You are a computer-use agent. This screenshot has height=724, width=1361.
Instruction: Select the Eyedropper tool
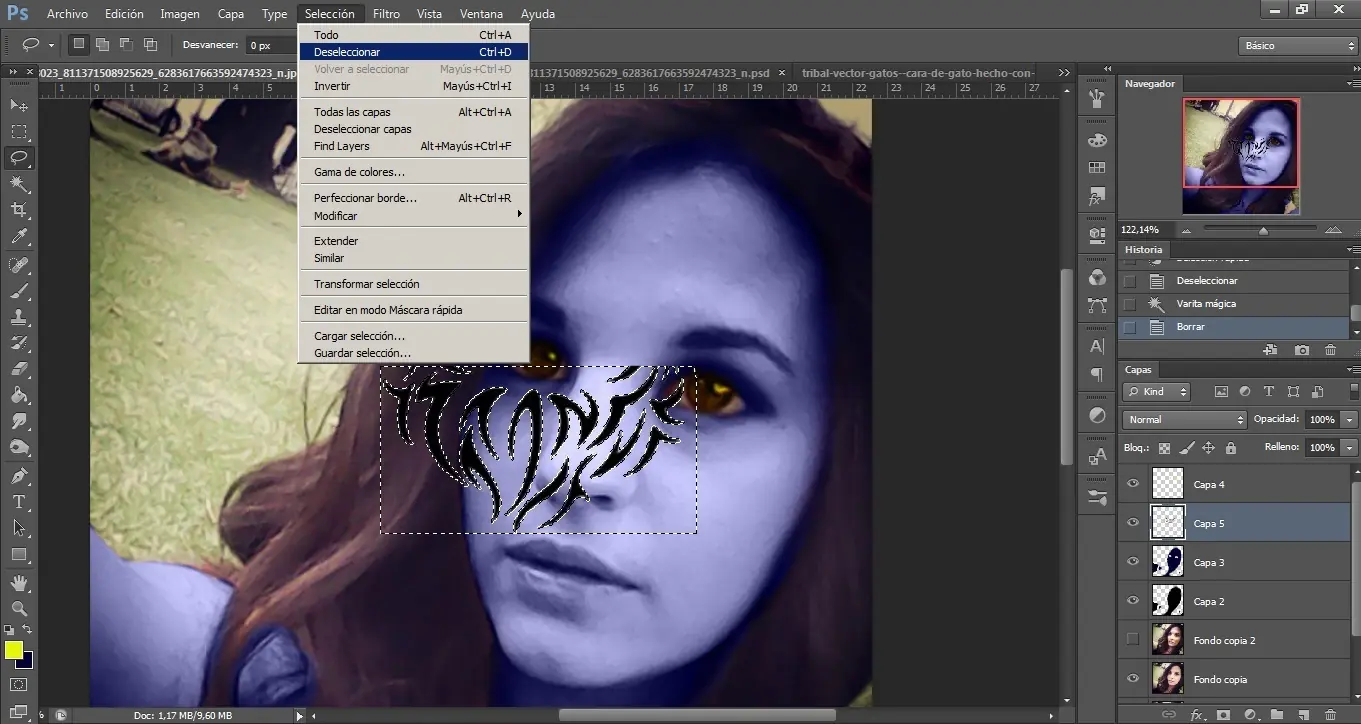pyautogui.click(x=19, y=237)
